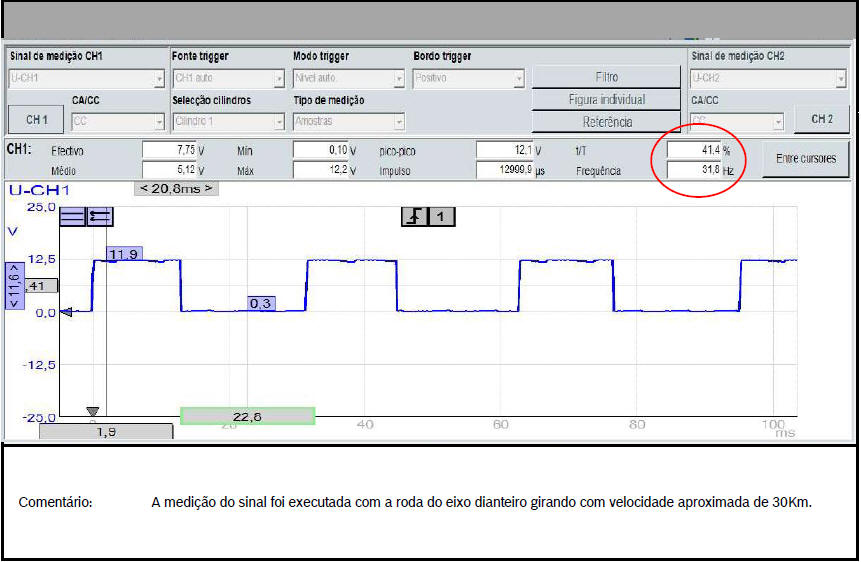Viewport: 861px width, 562px height.
Task: Click the zero-level arrow marker on the Y axis
Action: (x=67, y=312)
